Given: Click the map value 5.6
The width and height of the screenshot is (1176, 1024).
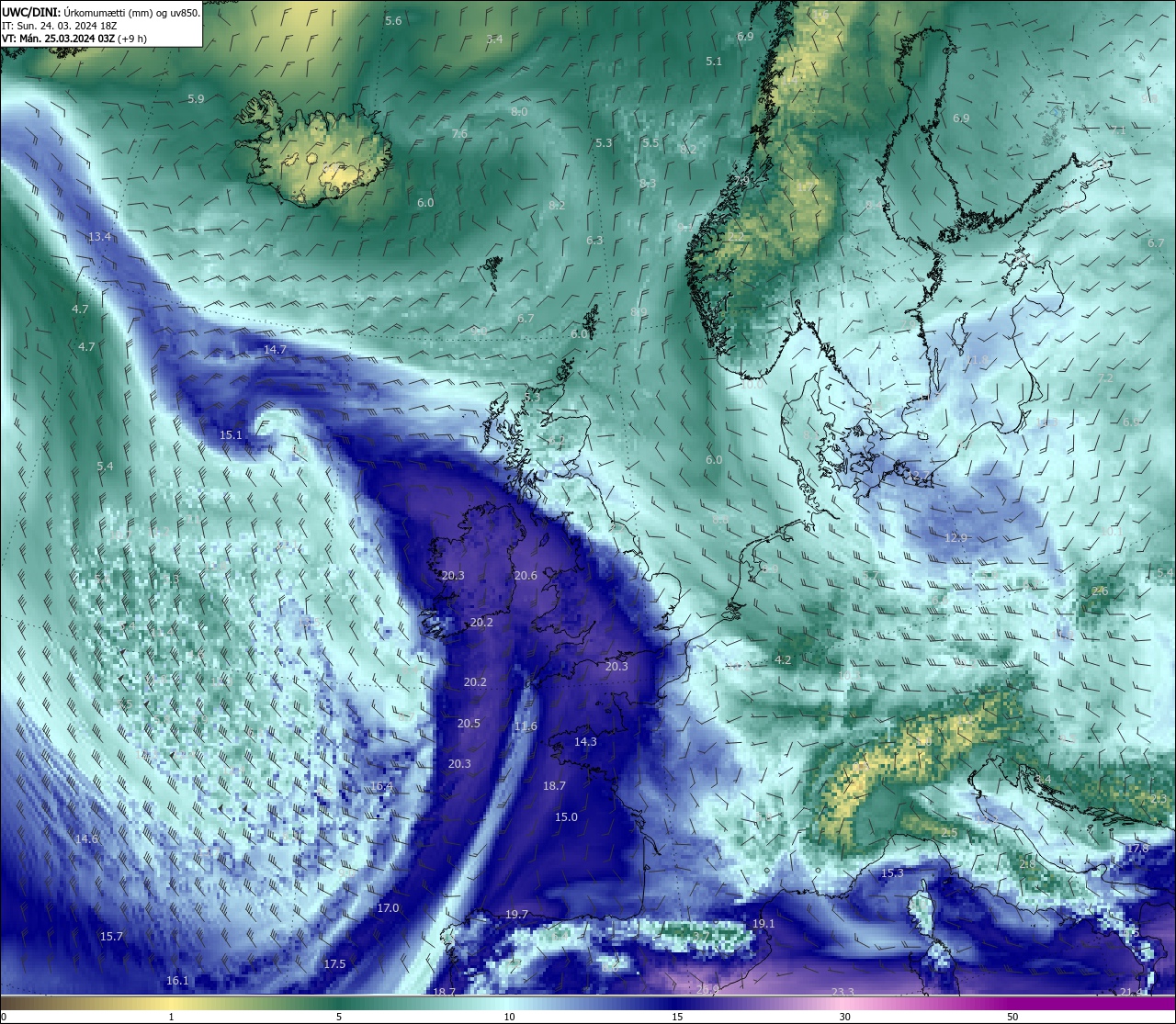Looking at the screenshot, I should pos(393,20).
